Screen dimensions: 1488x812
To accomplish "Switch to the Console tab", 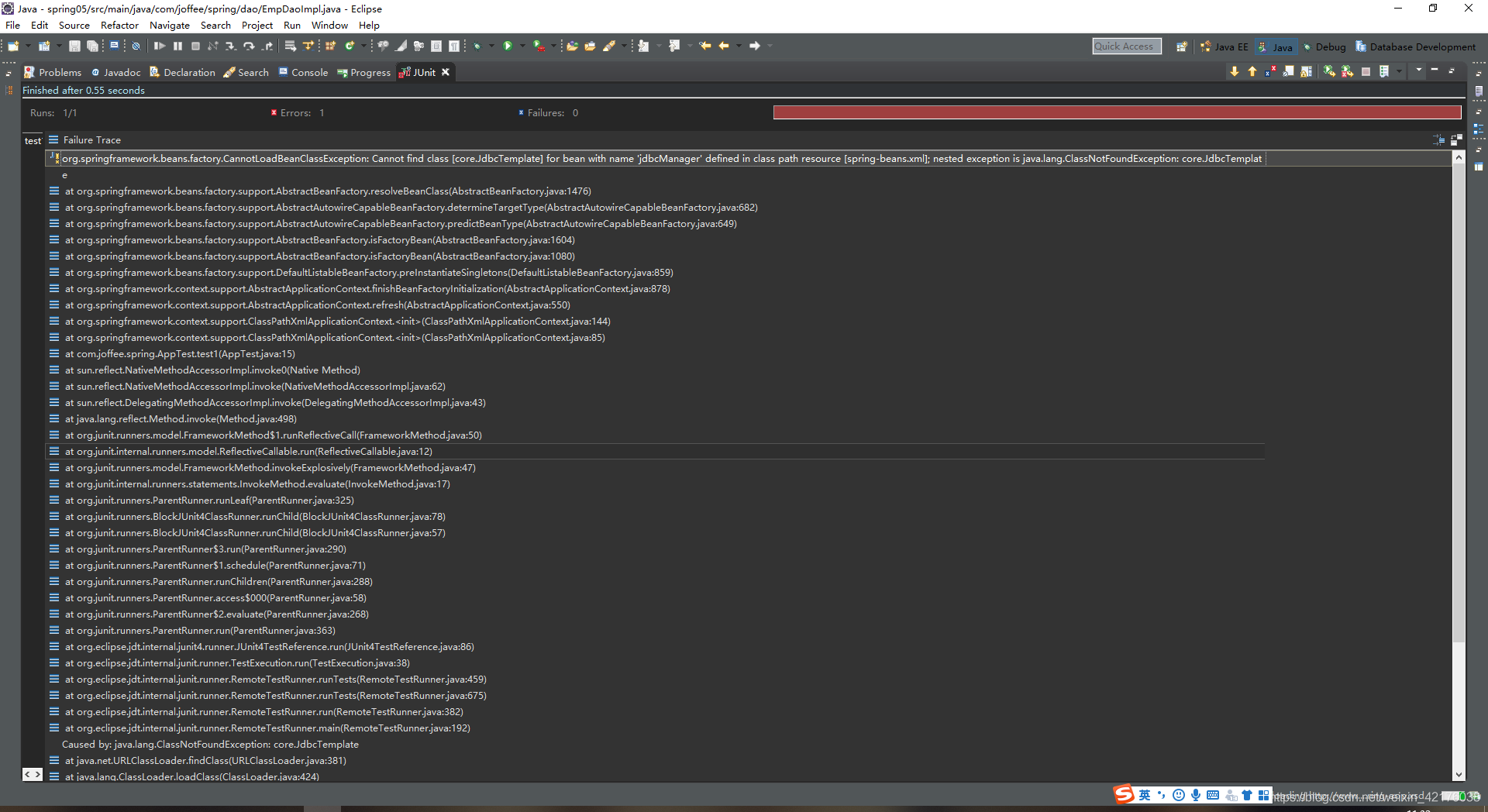I will coord(308,72).
